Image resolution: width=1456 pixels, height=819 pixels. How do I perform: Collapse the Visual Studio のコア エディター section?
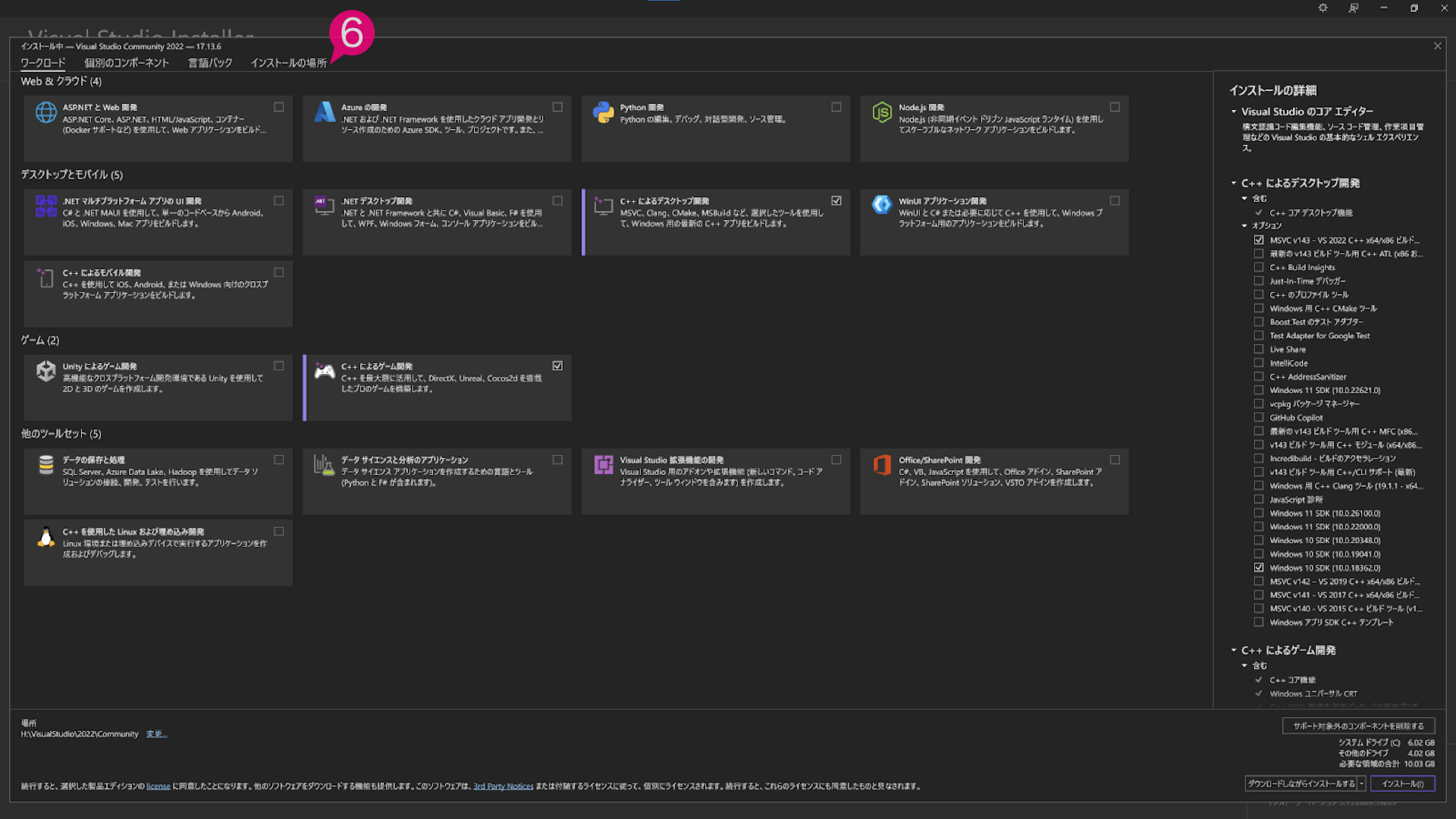pos(1234,111)
